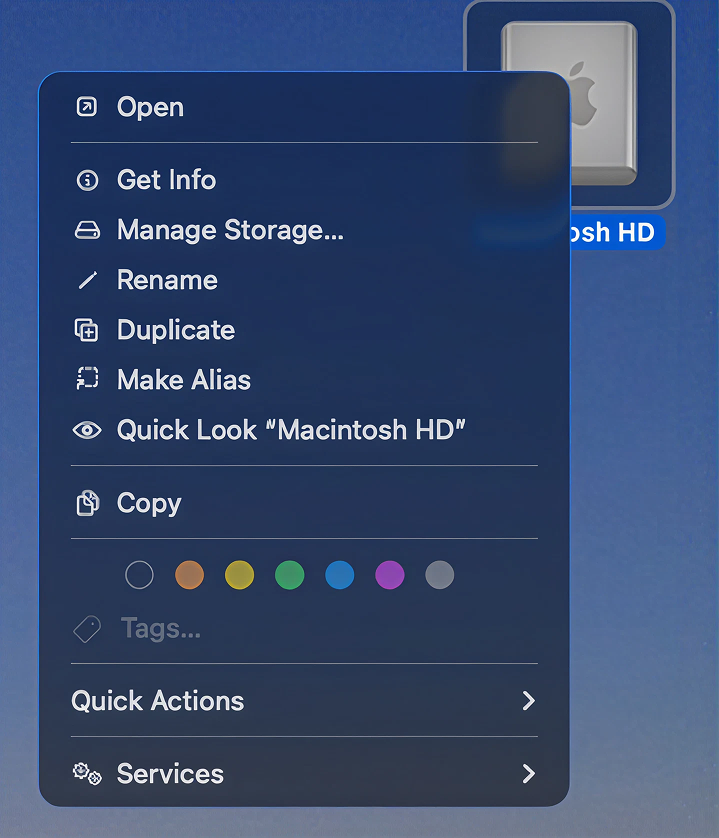This screenshot has height=838, width=719.
Task: Choose Copy from the context menu
Action: (304, 503)
